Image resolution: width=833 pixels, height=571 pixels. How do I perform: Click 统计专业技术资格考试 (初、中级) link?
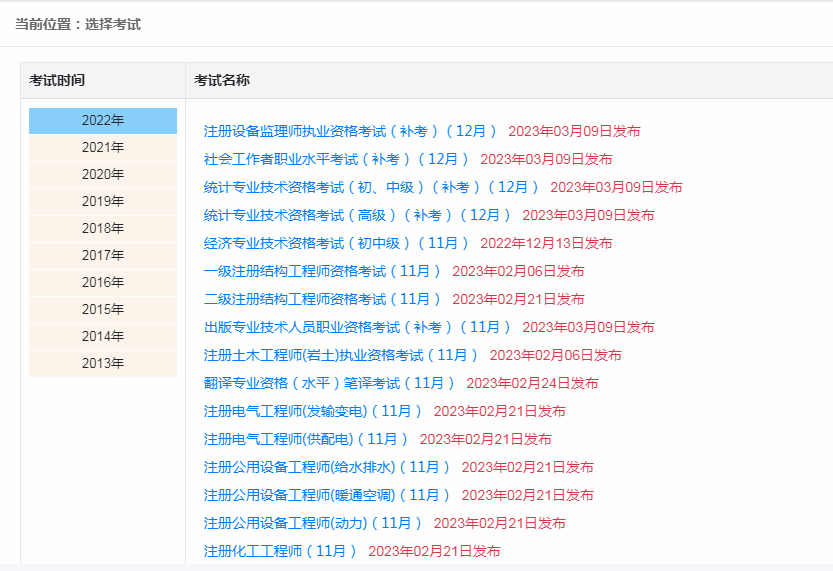point(371,187)
